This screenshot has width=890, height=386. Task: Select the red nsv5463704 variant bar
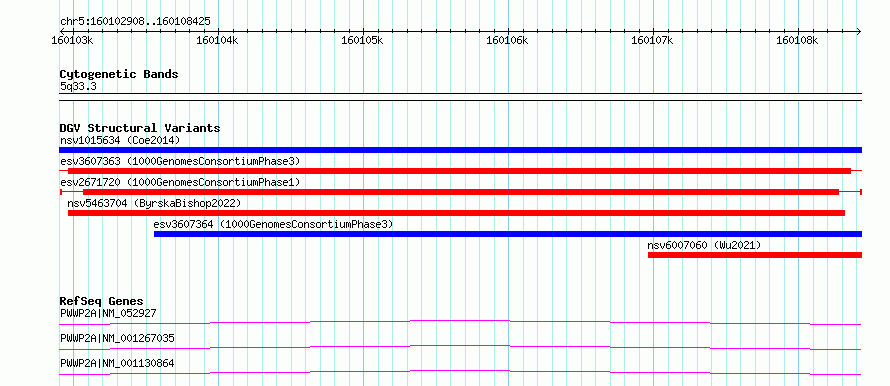tap(456, 213)
